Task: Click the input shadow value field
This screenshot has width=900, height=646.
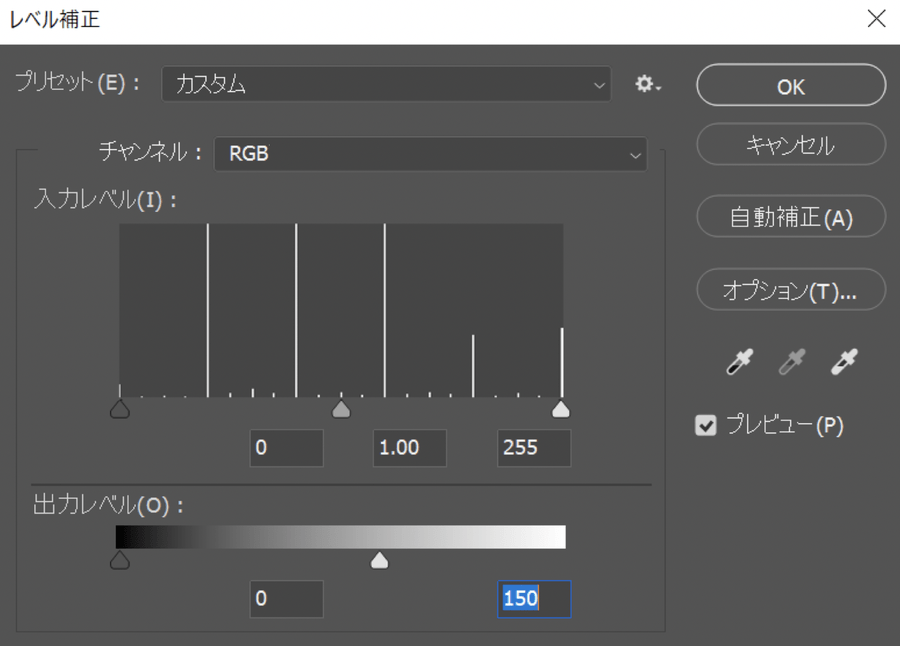Action: (x=286, y=448)
